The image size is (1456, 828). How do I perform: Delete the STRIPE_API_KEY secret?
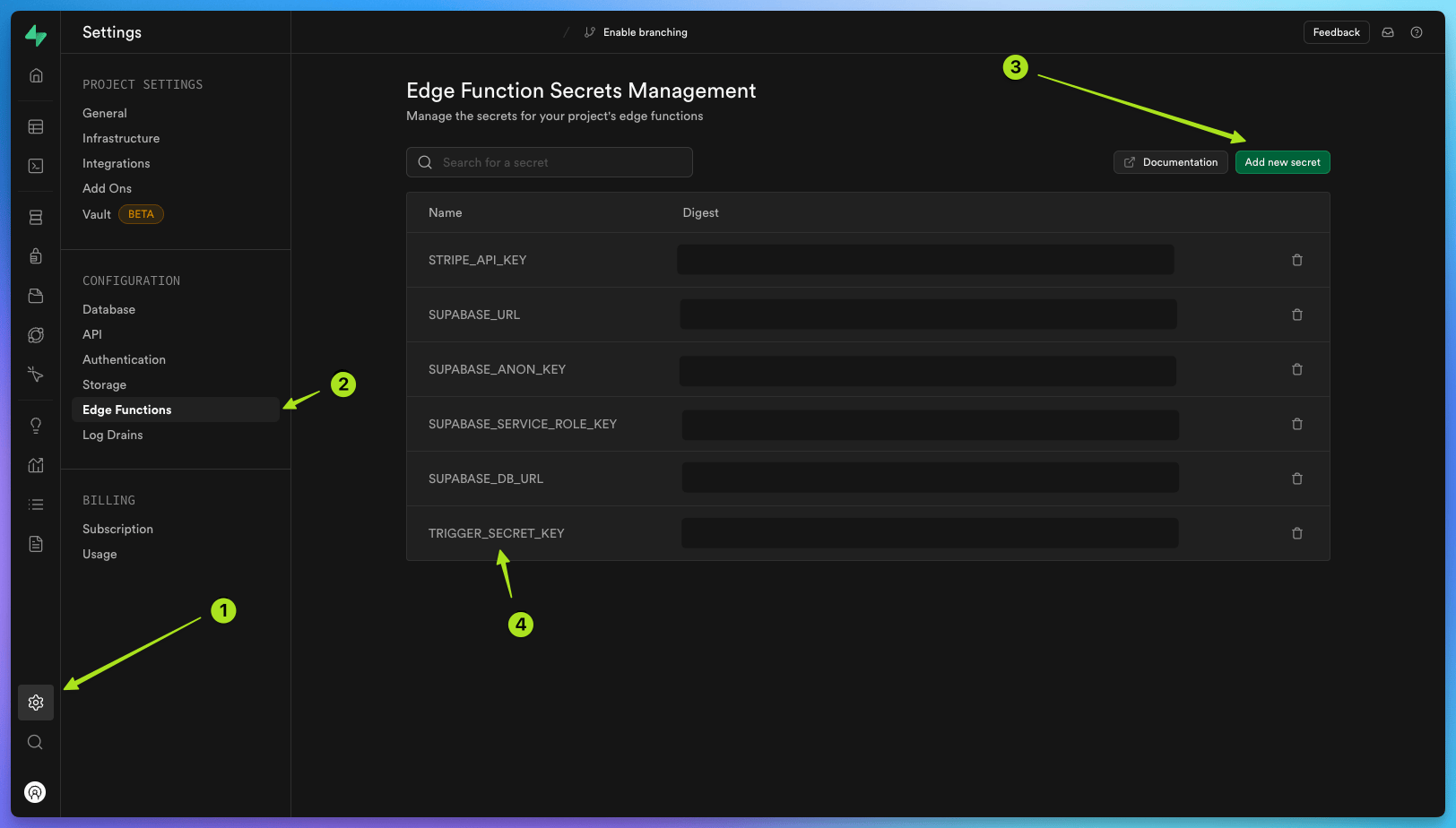1296,260
